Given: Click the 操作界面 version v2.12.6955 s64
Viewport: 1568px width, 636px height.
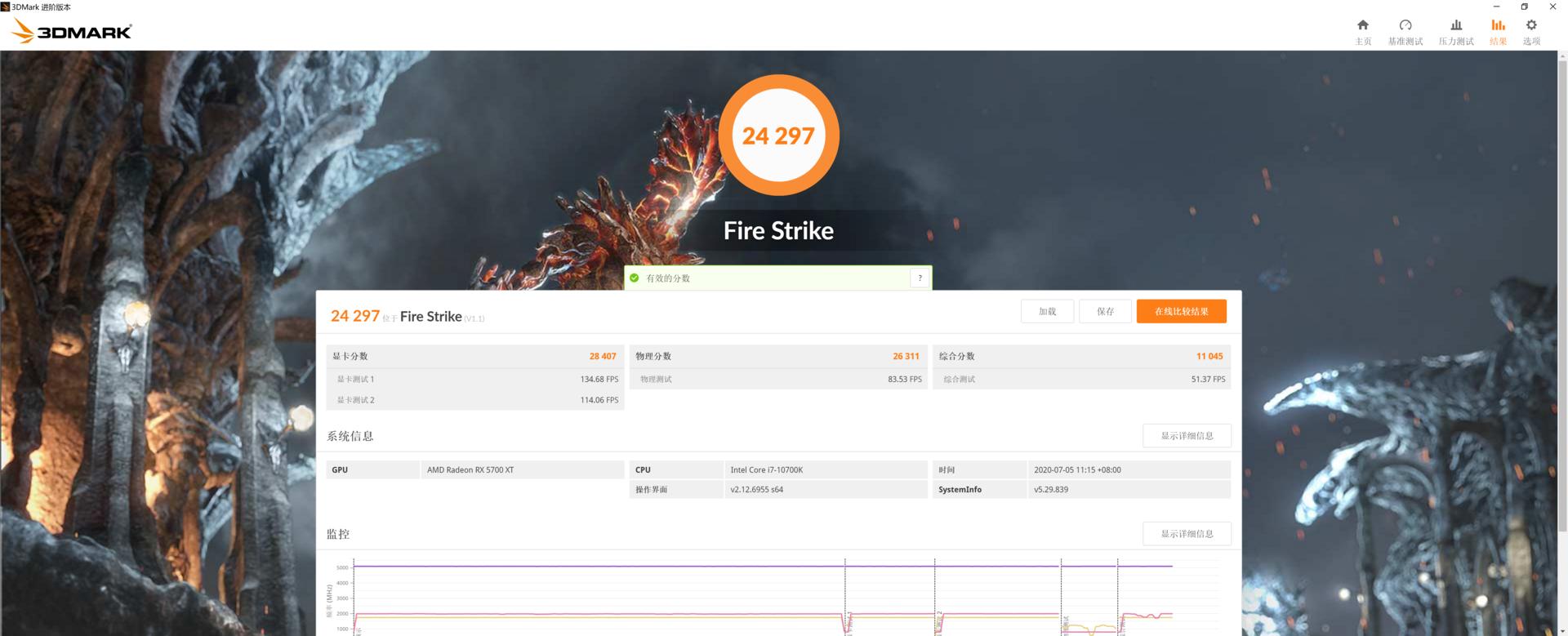Looking at the screenshot, I should (x=757, y=490).
